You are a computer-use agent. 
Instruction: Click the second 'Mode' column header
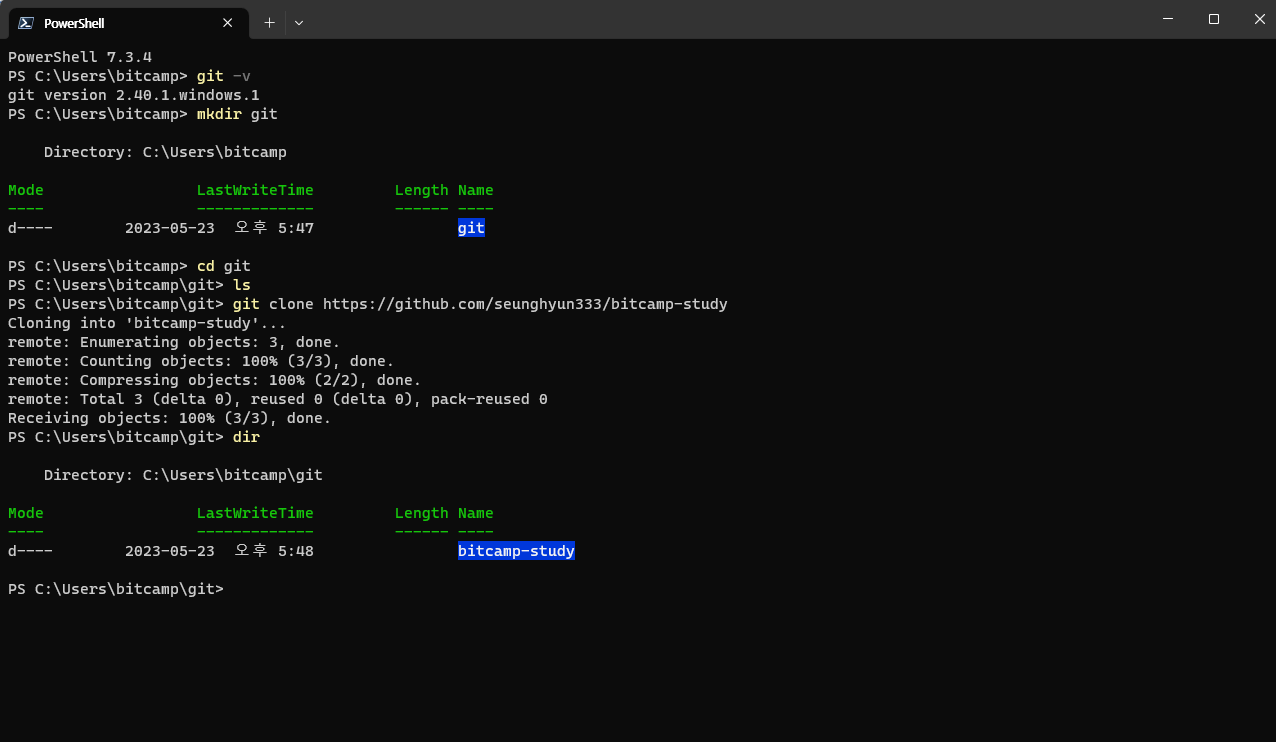point(26,513)
